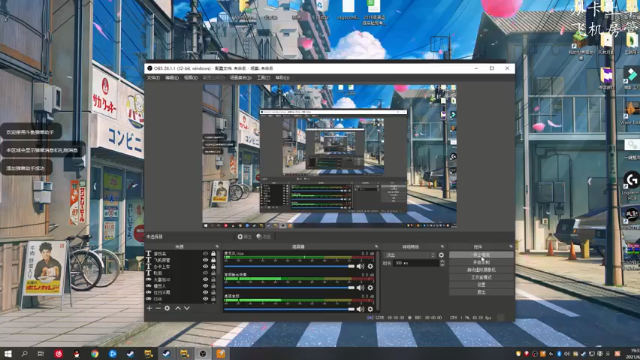Viewport: 640px width, 360px height.
Task: Pop out the audio mixer dock header icon
Action: tap(376, 247)
